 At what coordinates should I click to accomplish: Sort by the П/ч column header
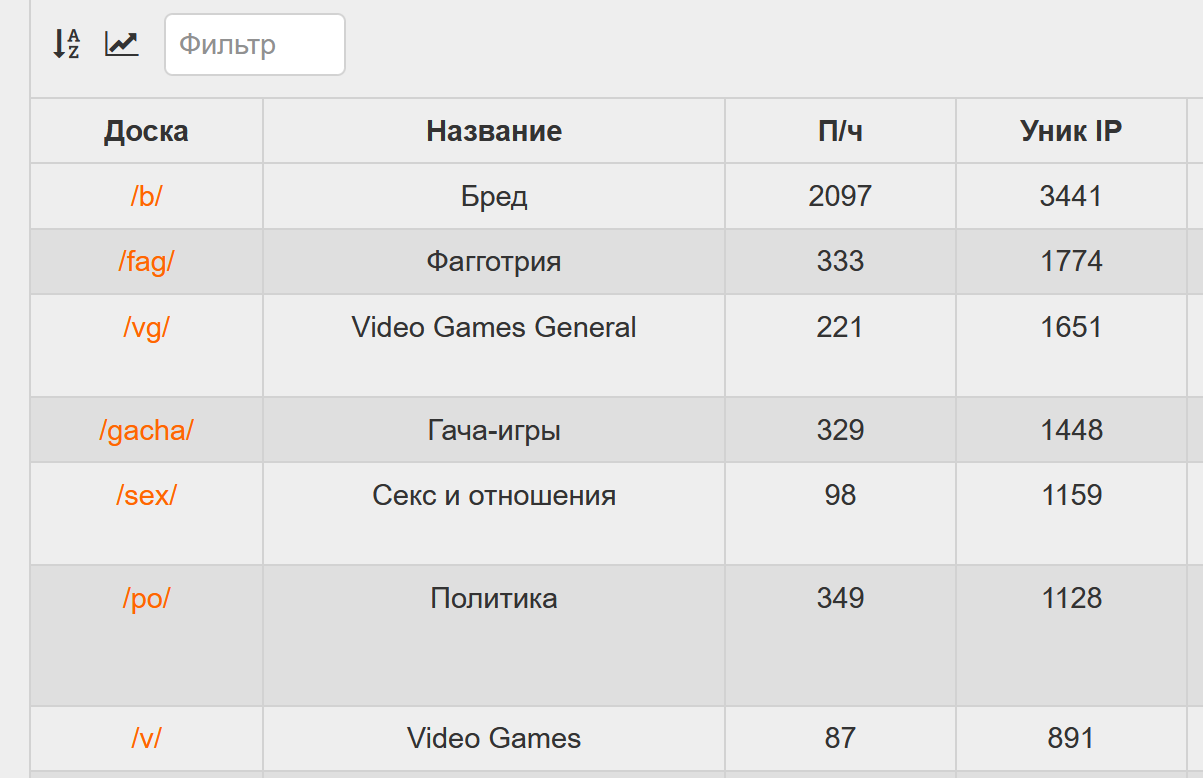click(x=840, y=131)
